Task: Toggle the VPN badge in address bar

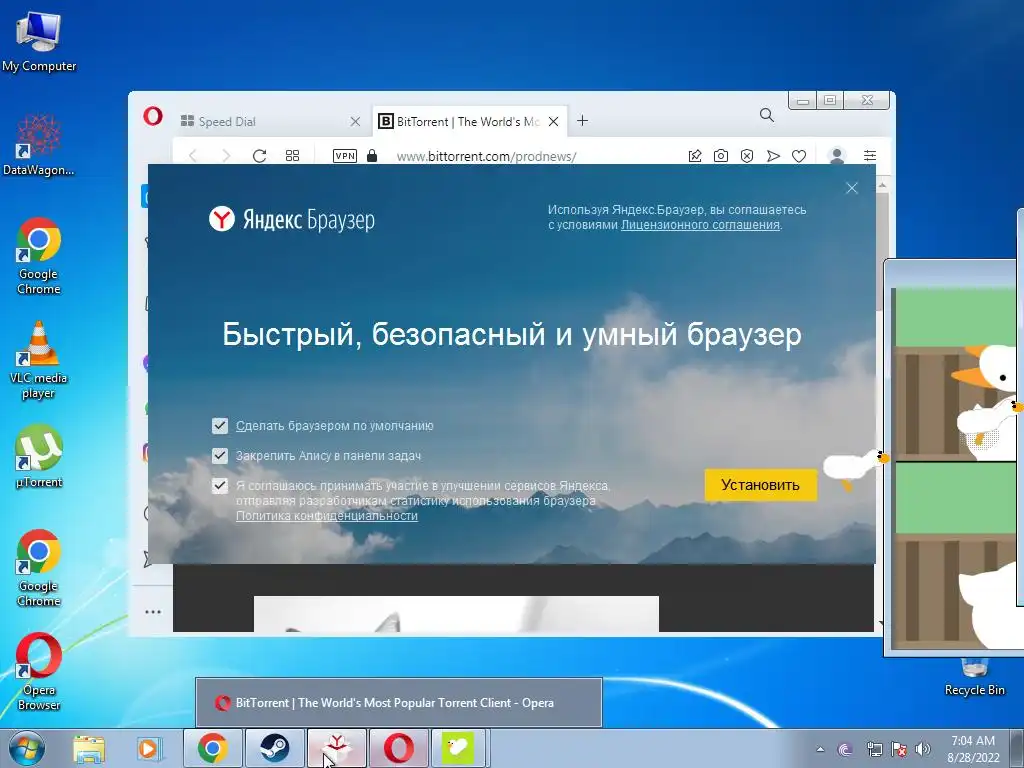Action: [345, 156]
